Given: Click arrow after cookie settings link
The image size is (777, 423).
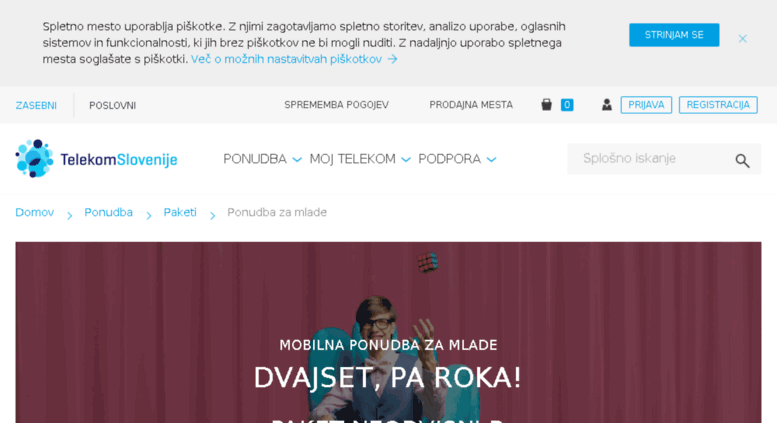Looking at the screenshot, I should (392, 59).
